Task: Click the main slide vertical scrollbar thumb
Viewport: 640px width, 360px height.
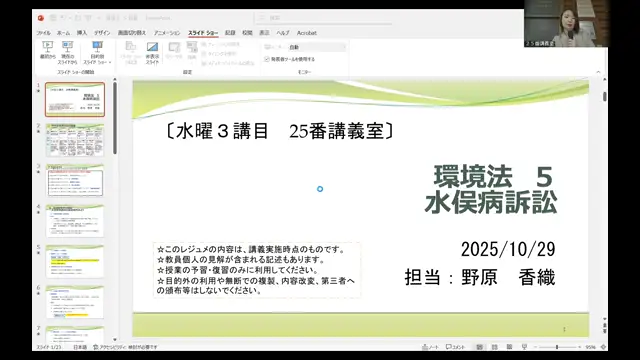Action: tap(604, 97)
